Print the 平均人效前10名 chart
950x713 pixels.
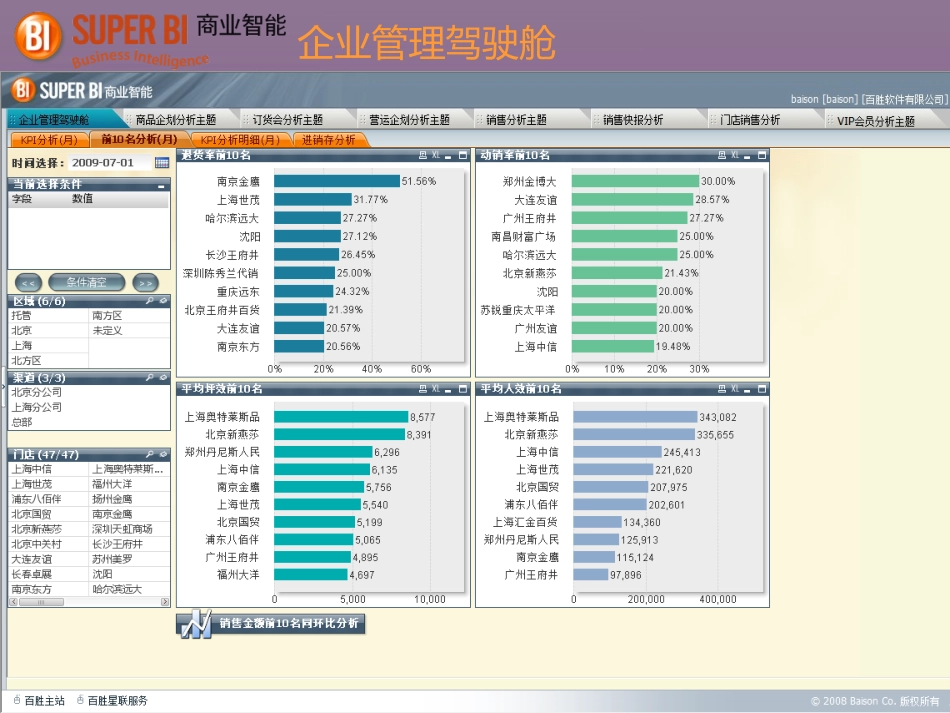point(722,389)
